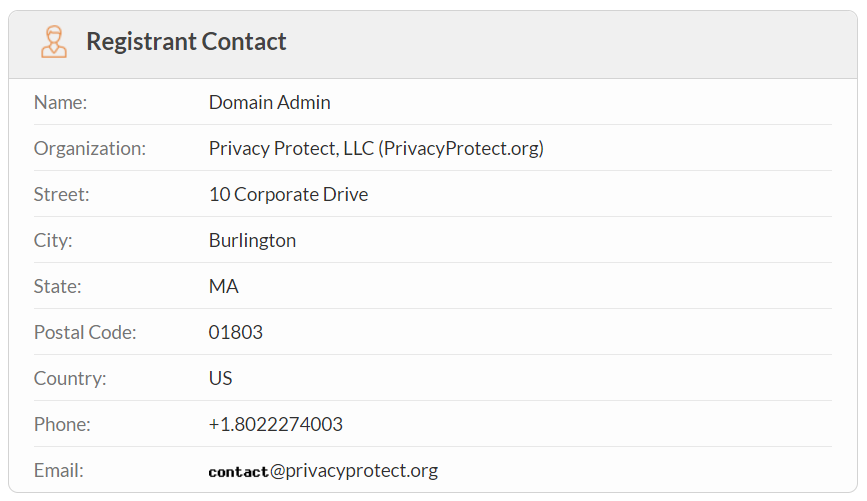Click the City: field label

point(53,241)
